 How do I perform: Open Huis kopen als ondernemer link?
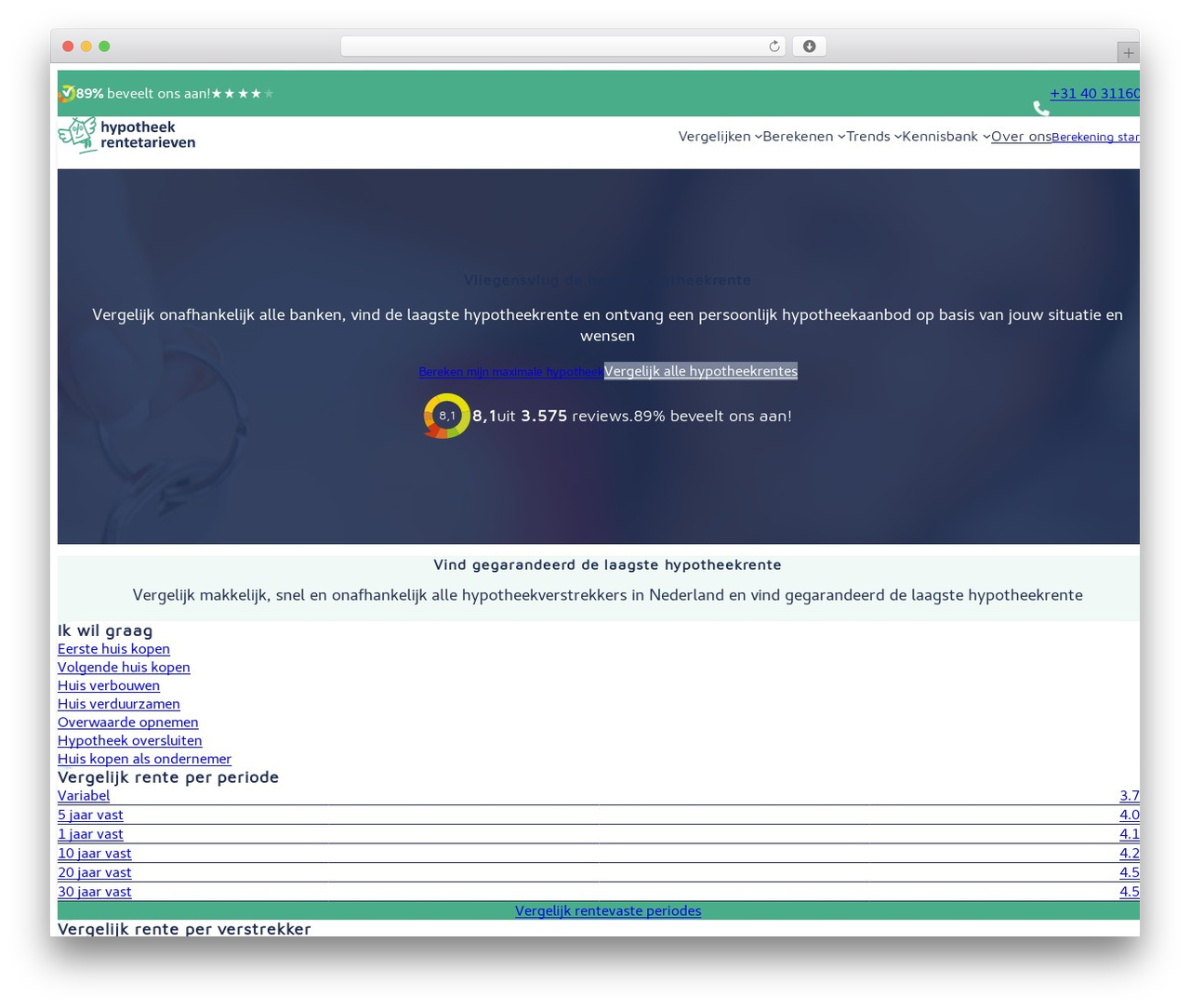pos(144,759)
